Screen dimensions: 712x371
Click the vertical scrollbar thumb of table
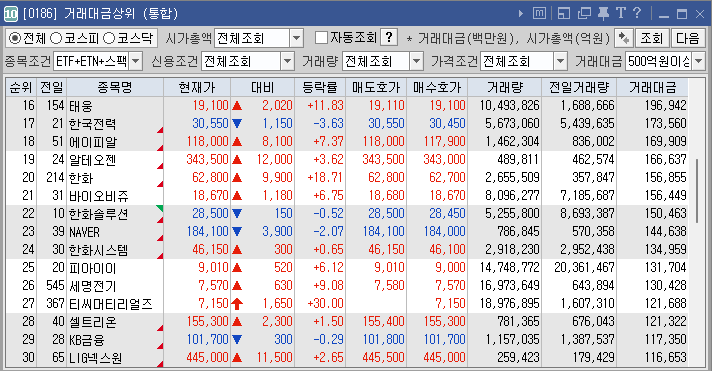697,191
